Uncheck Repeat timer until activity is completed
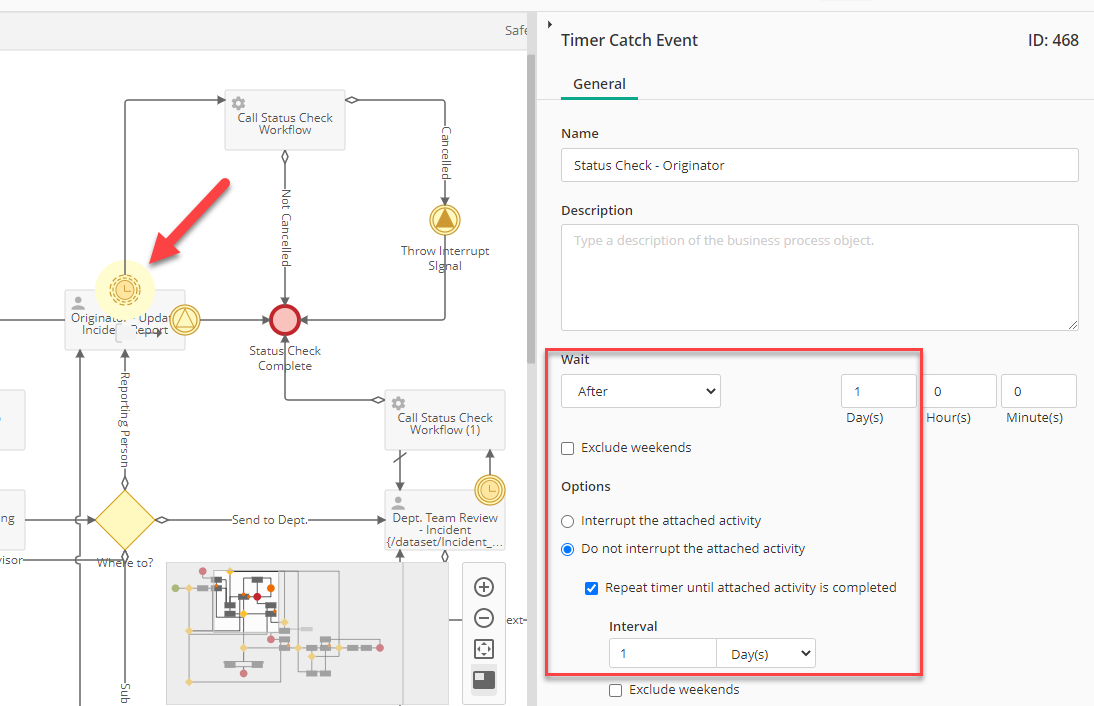The height and width of the screenshot is (706, 1094). [592, 588]
